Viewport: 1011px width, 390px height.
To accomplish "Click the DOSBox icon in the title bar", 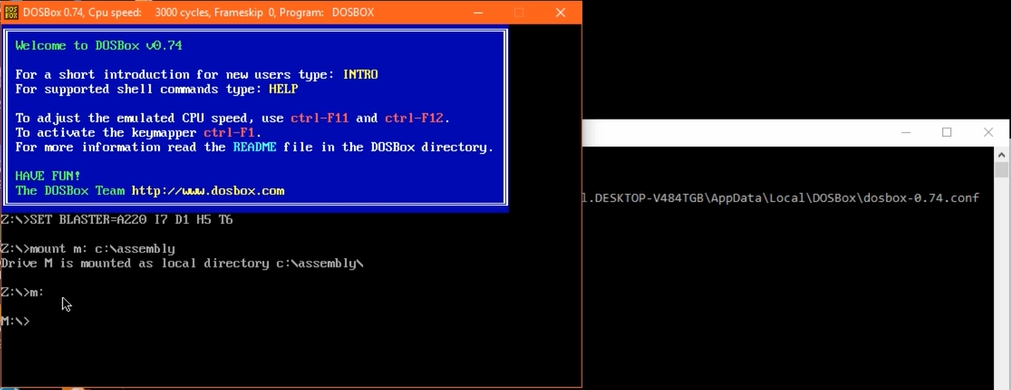I will [11, 12].
